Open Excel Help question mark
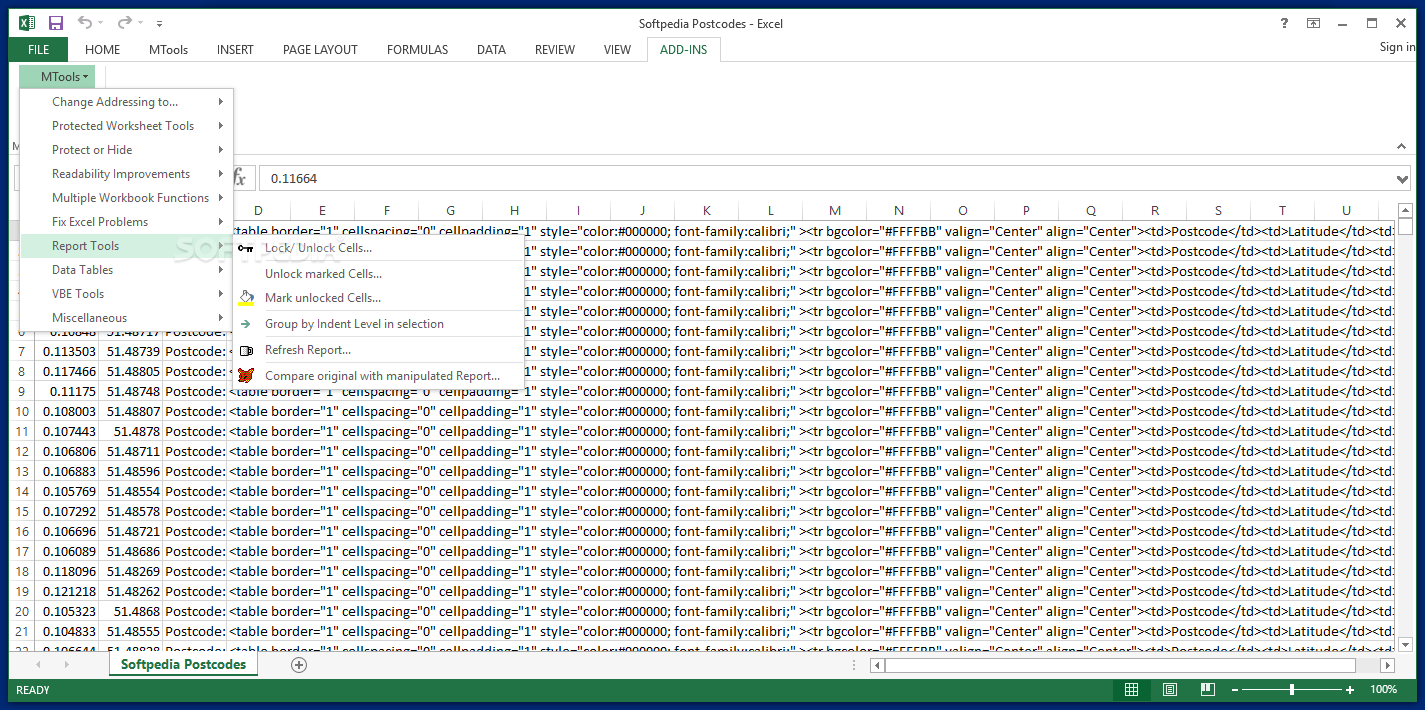Viewport: 1425px width, 710px height. pyautogui.click(x=1285, y=23)
